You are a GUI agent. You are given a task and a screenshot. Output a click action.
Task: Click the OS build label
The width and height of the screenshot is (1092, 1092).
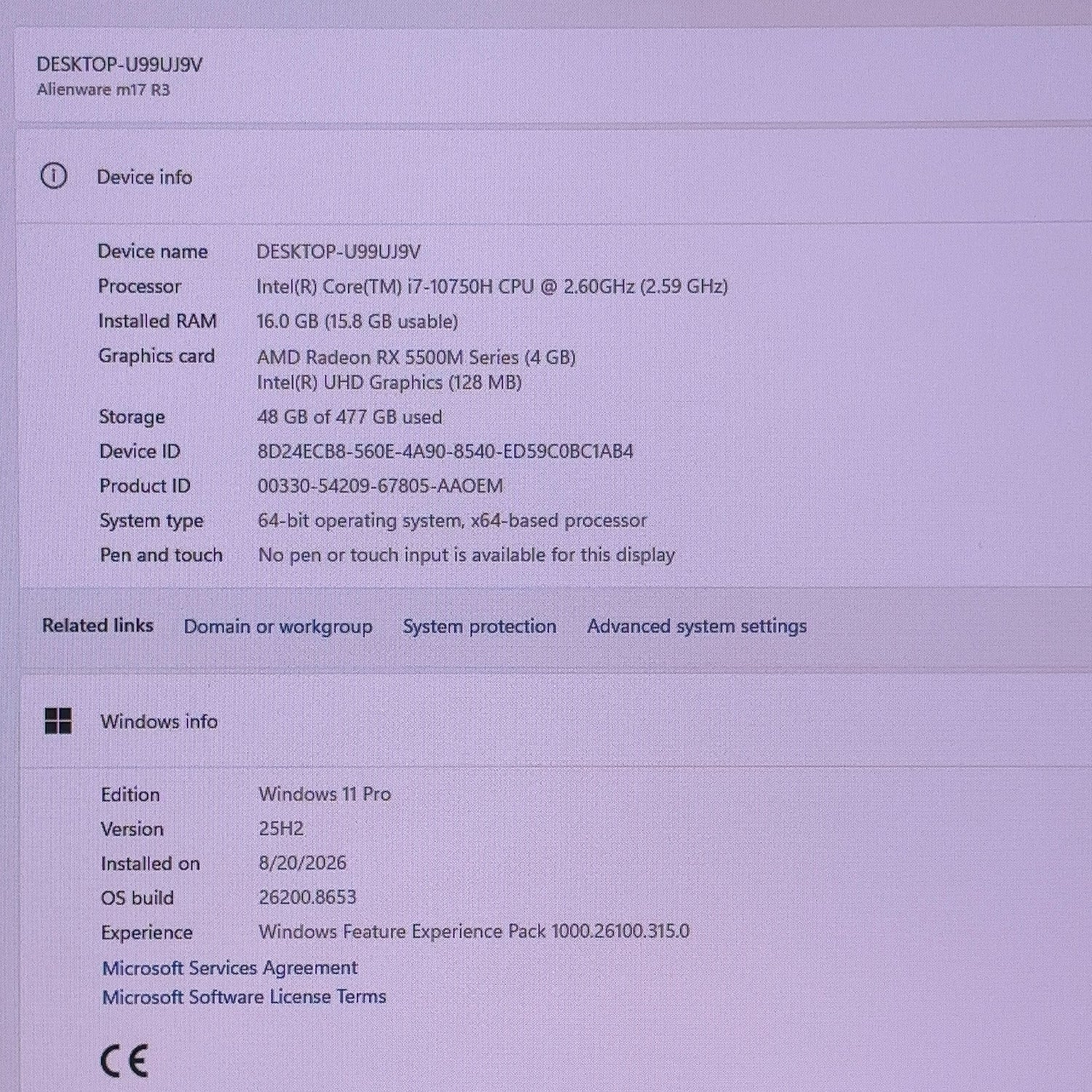(x=138, y=898)
